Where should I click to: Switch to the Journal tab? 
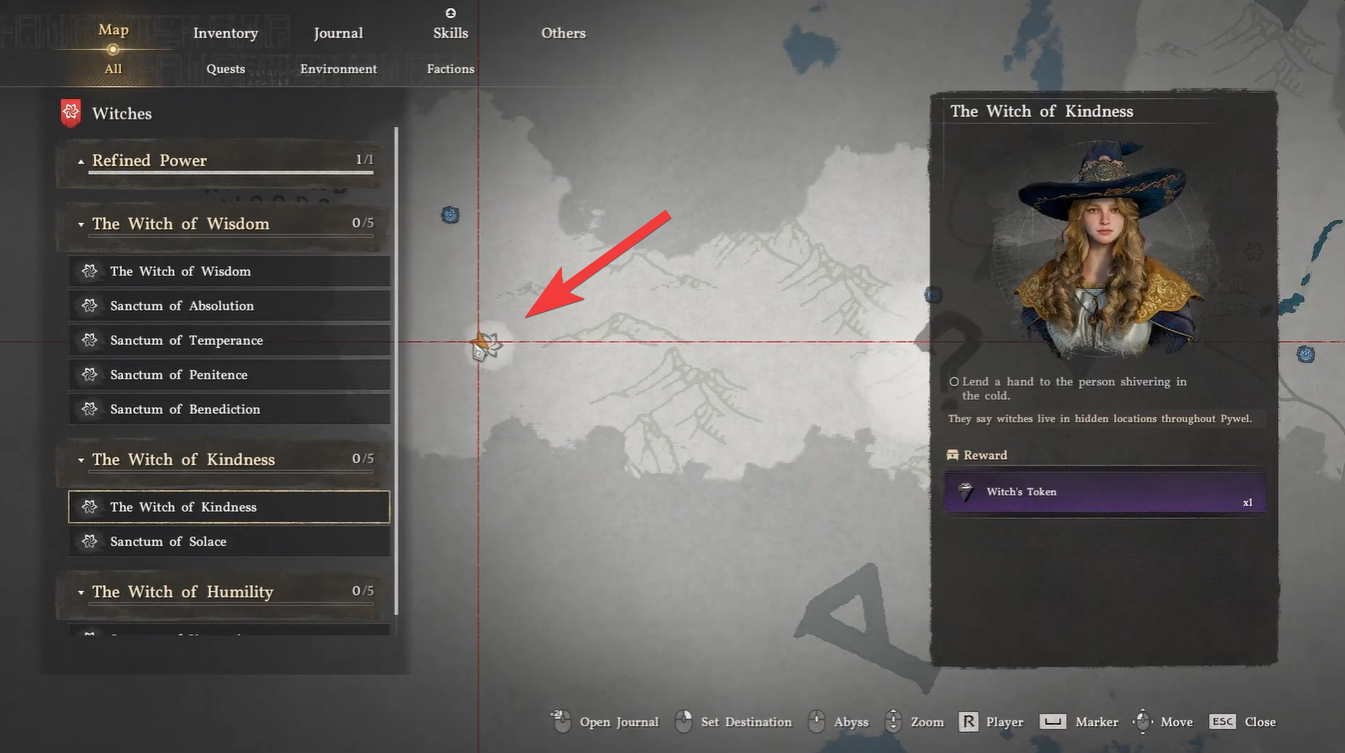click(x=338, y=33)
